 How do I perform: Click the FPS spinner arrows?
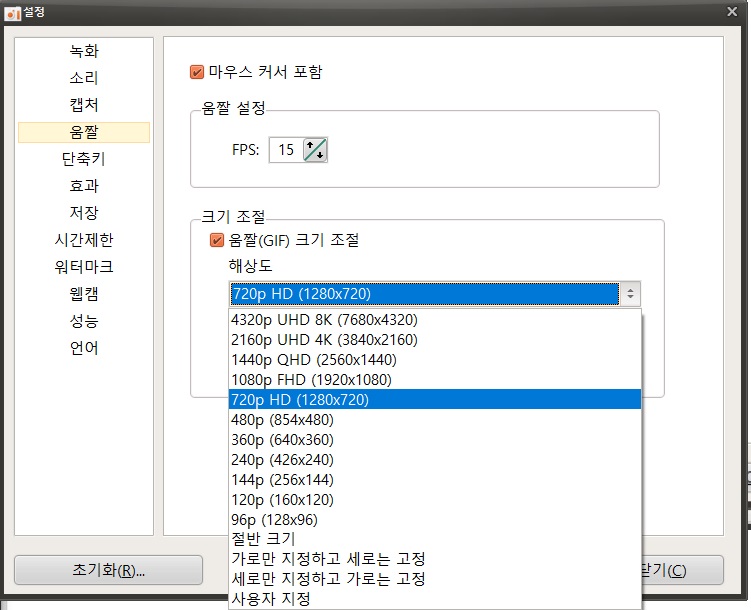tap(315, 150)
